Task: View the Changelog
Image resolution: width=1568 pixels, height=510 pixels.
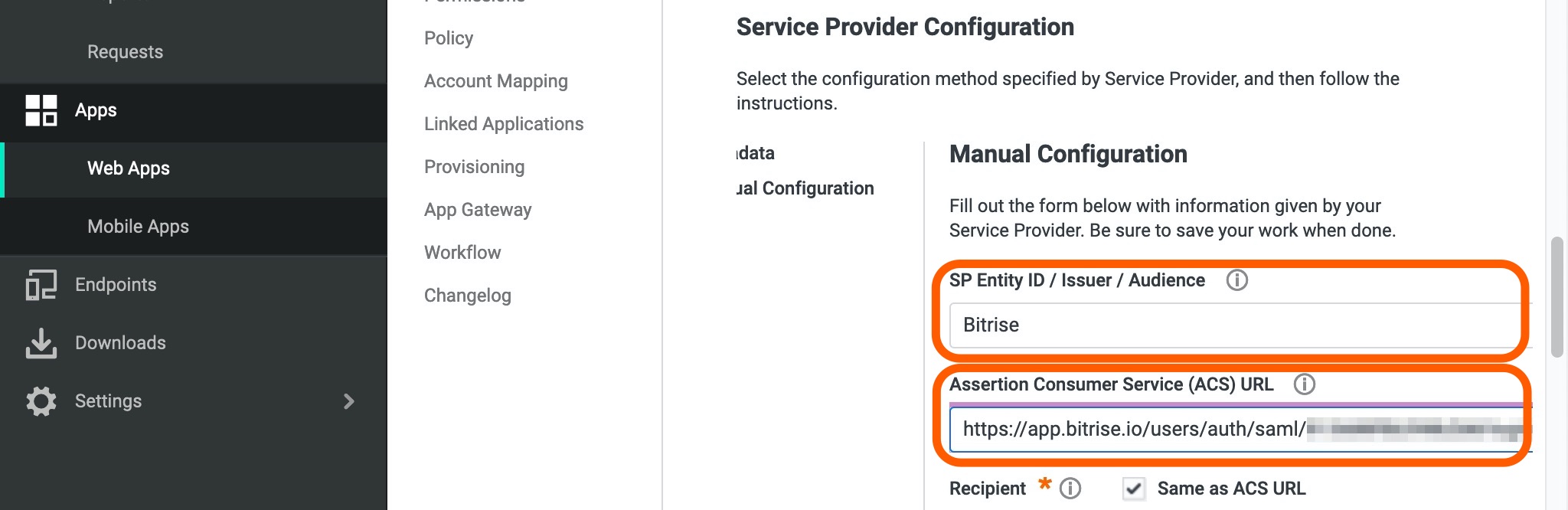Action: [467, 295]
